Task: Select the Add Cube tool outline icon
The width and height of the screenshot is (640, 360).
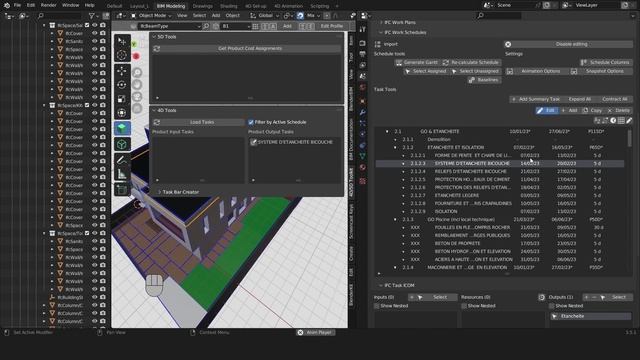Action: [x=122, y=144]
